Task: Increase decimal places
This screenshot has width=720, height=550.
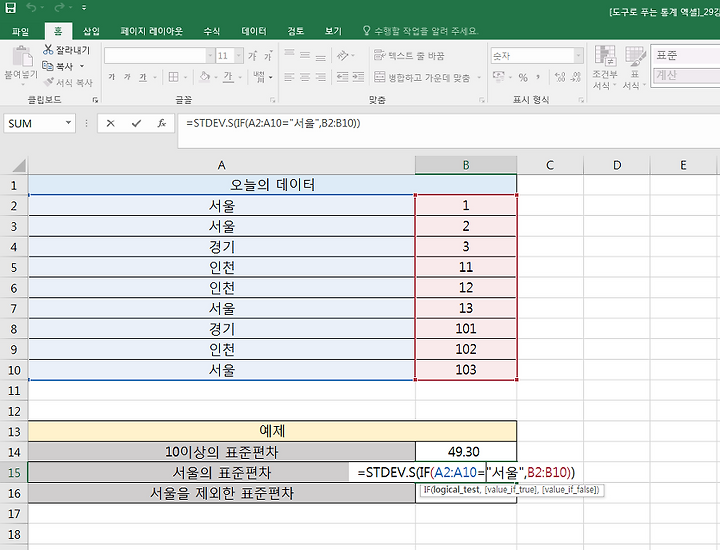Action: pos(560,77)
